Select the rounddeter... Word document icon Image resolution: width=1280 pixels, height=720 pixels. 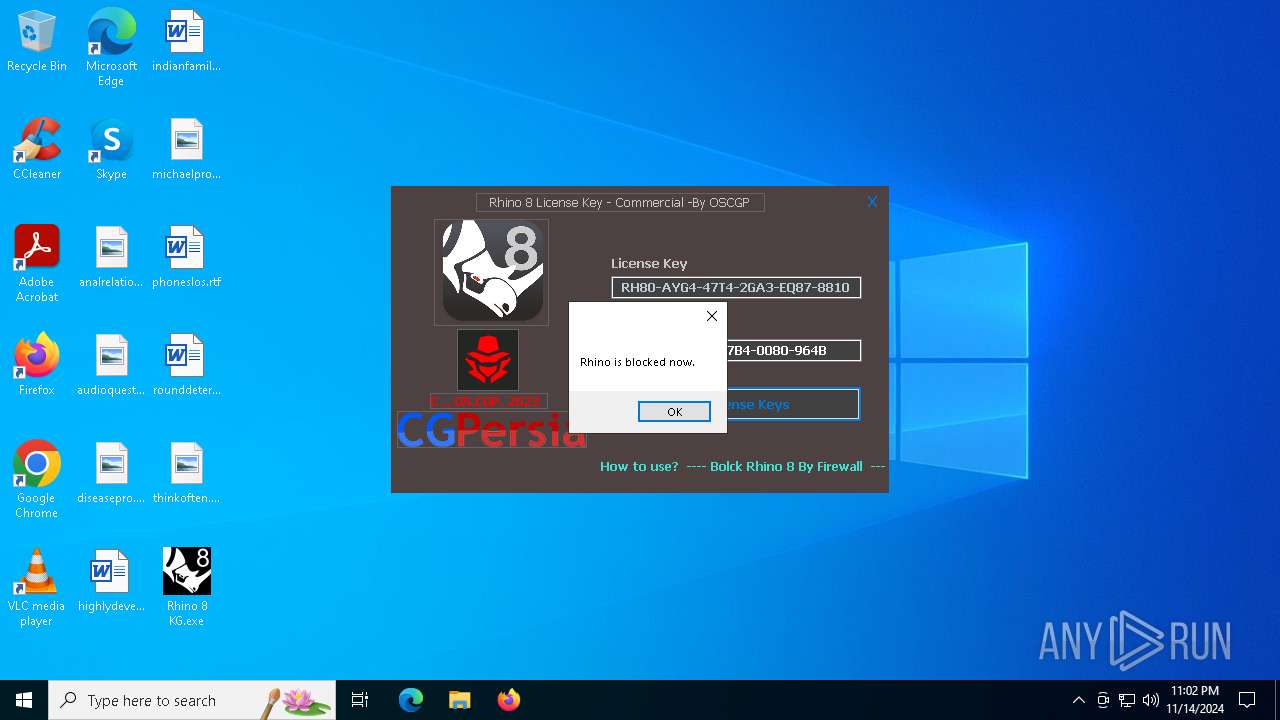(186, 366)
